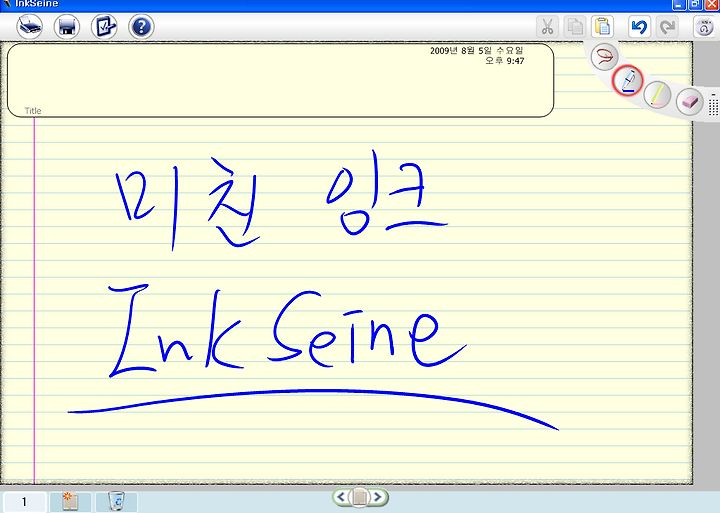
Task: Select the lasso selection tool
Action: [604, 56]
